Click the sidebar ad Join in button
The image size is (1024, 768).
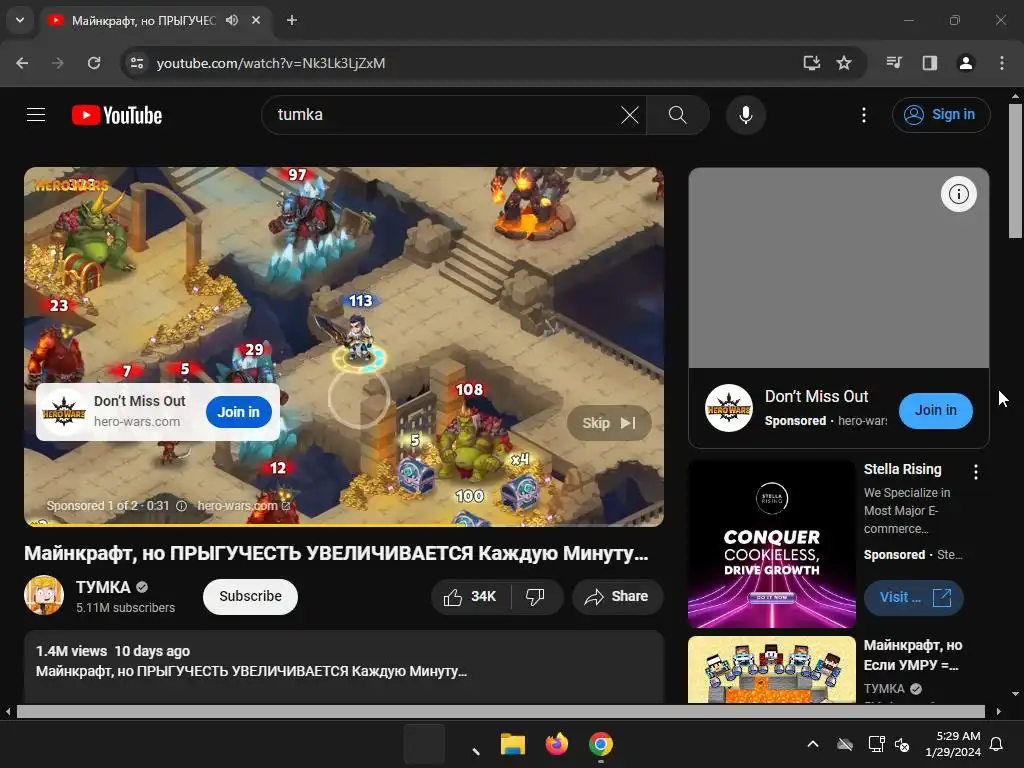(935, 410)
